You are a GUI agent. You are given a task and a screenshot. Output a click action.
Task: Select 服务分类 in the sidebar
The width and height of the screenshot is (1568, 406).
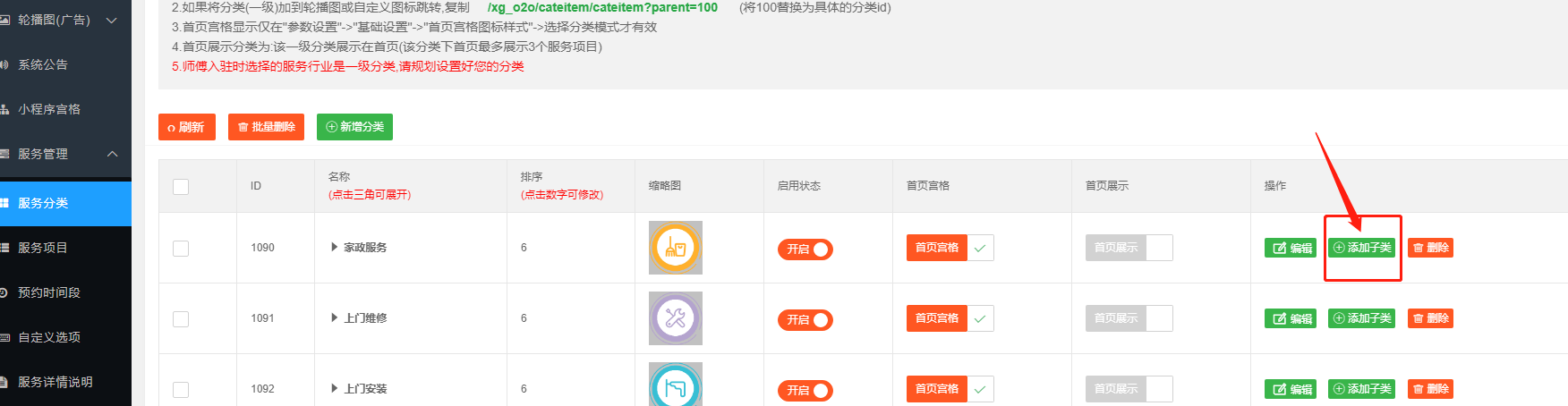(65, 203)
